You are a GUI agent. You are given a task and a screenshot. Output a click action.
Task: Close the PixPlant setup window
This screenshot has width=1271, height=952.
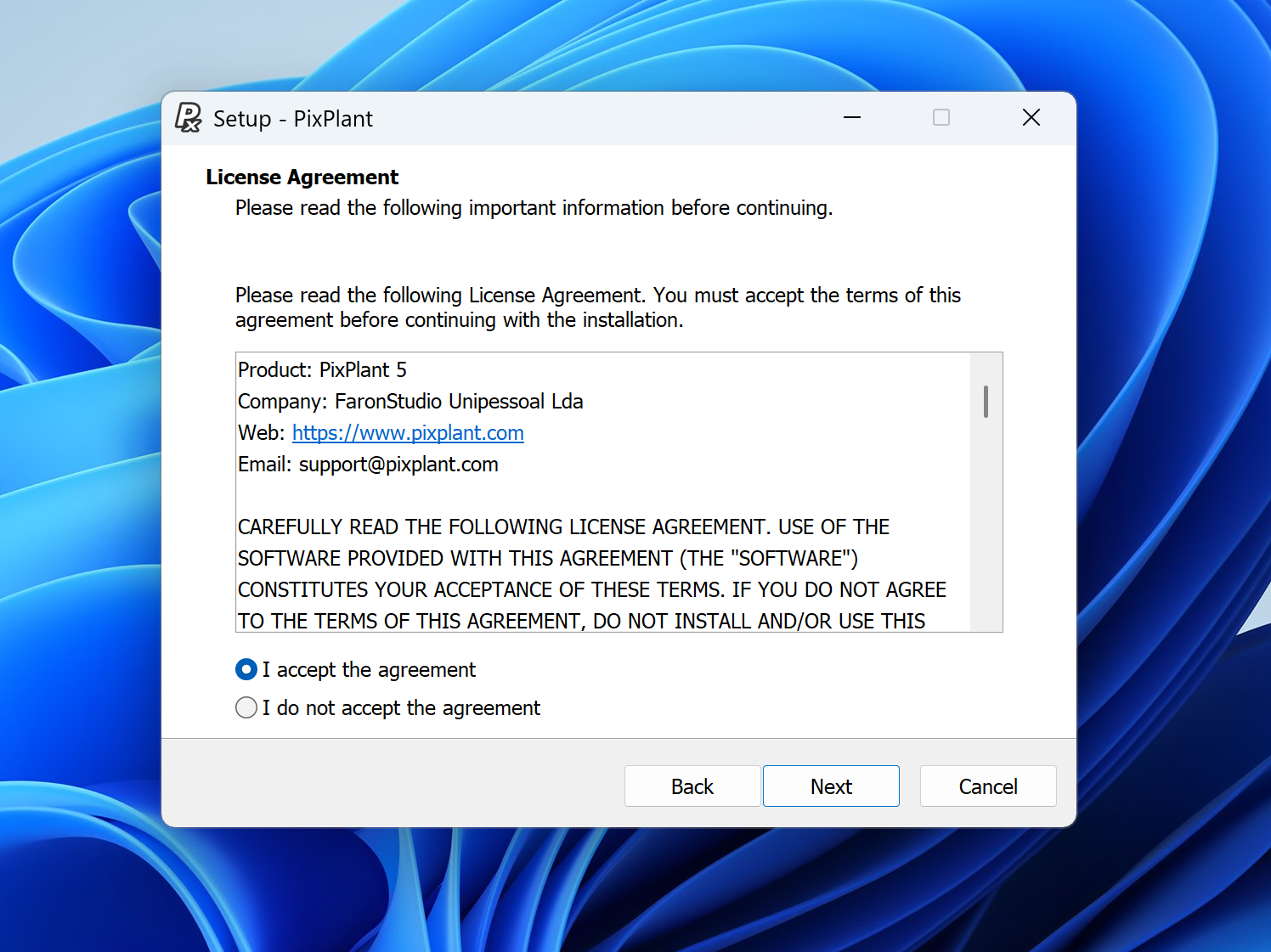click(1031, 118)
